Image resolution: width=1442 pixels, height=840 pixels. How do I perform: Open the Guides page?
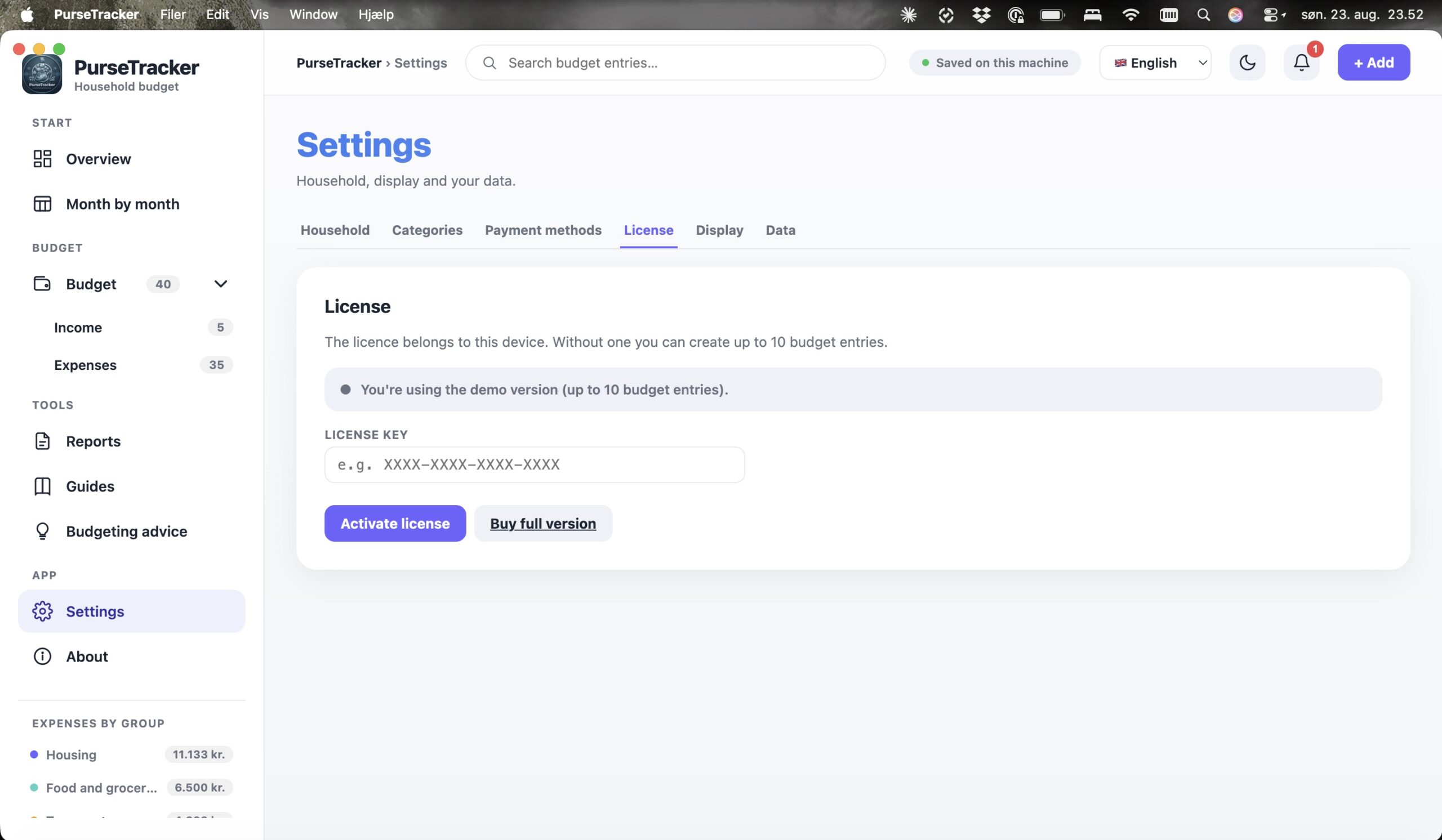coord(132,486)
